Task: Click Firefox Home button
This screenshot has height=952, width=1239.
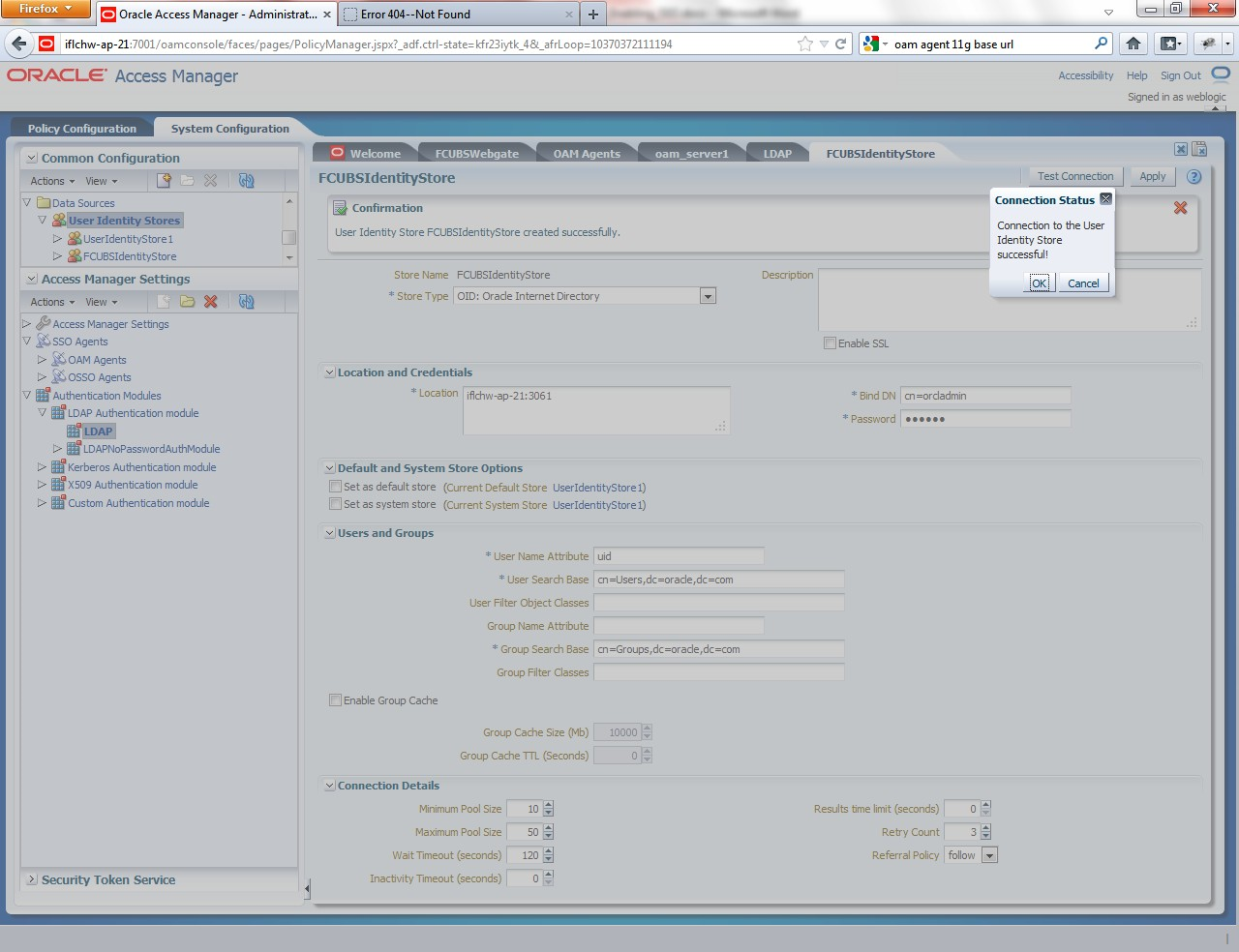Action: [x=1133, y=44]
